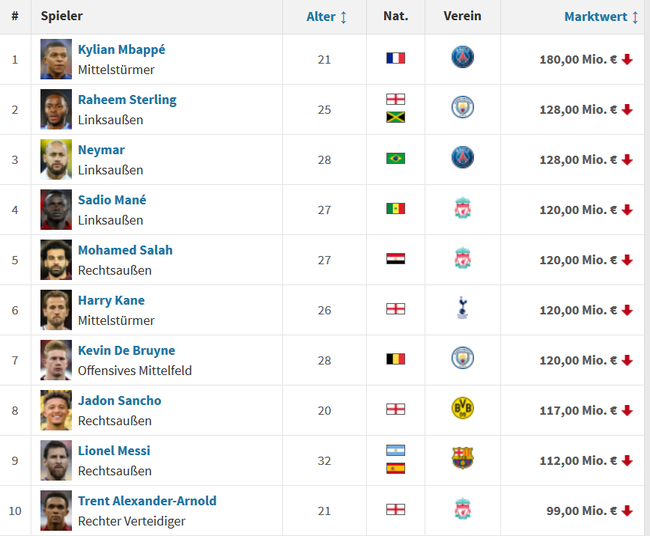Click the Brazil flag in Neymar's row
The width and height of the screenshot is (650, 536).
pyautogui.click(x=395, y=159)
